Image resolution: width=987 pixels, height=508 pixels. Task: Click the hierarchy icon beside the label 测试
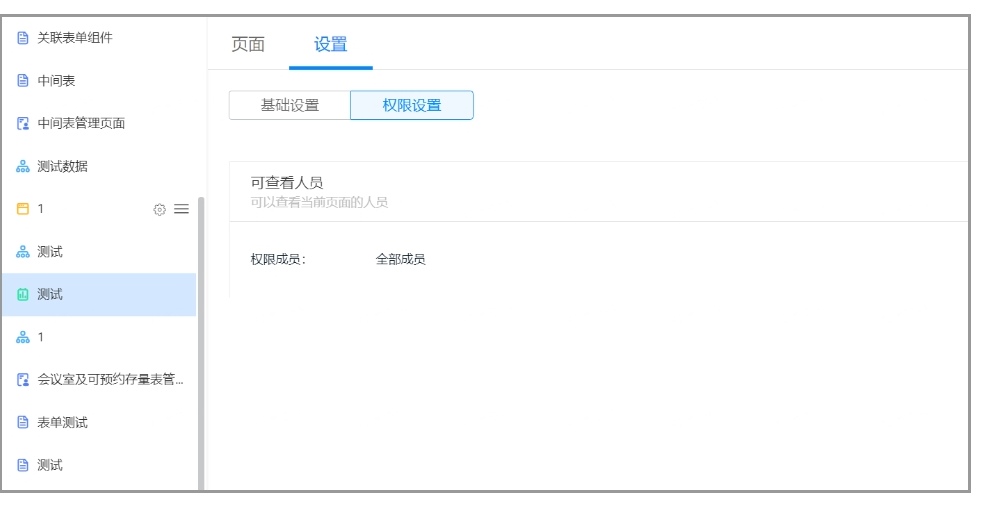coord(23,252)
